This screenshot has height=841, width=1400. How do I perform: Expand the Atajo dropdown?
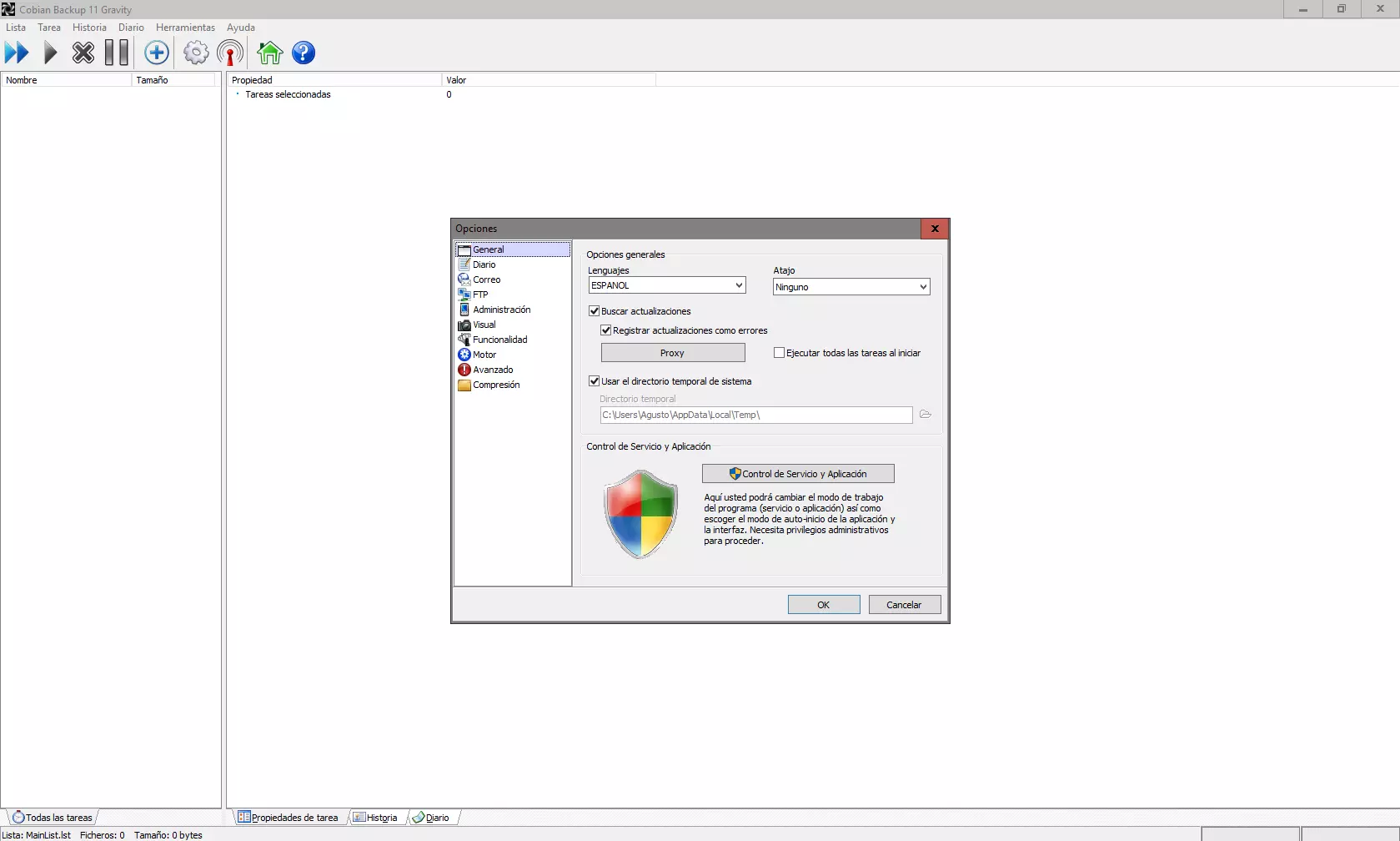tap(851, 287)
